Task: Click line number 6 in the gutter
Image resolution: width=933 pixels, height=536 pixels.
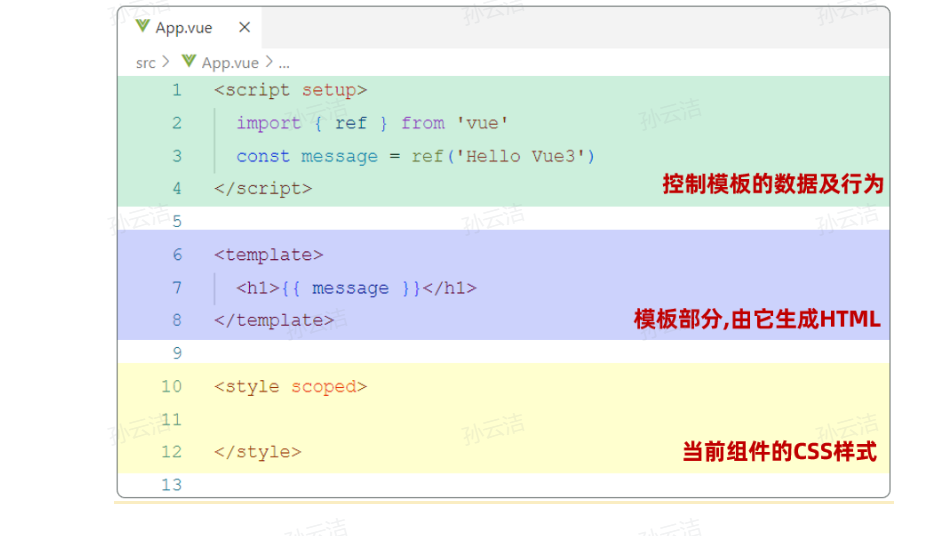Action: tap(177, 255)
